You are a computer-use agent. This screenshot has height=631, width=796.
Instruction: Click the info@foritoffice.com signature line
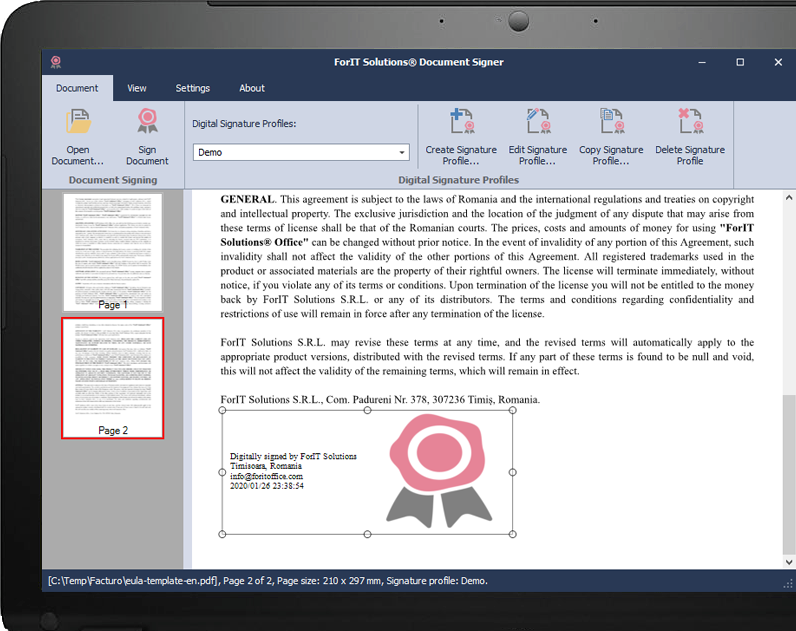(x=267, y=476)
